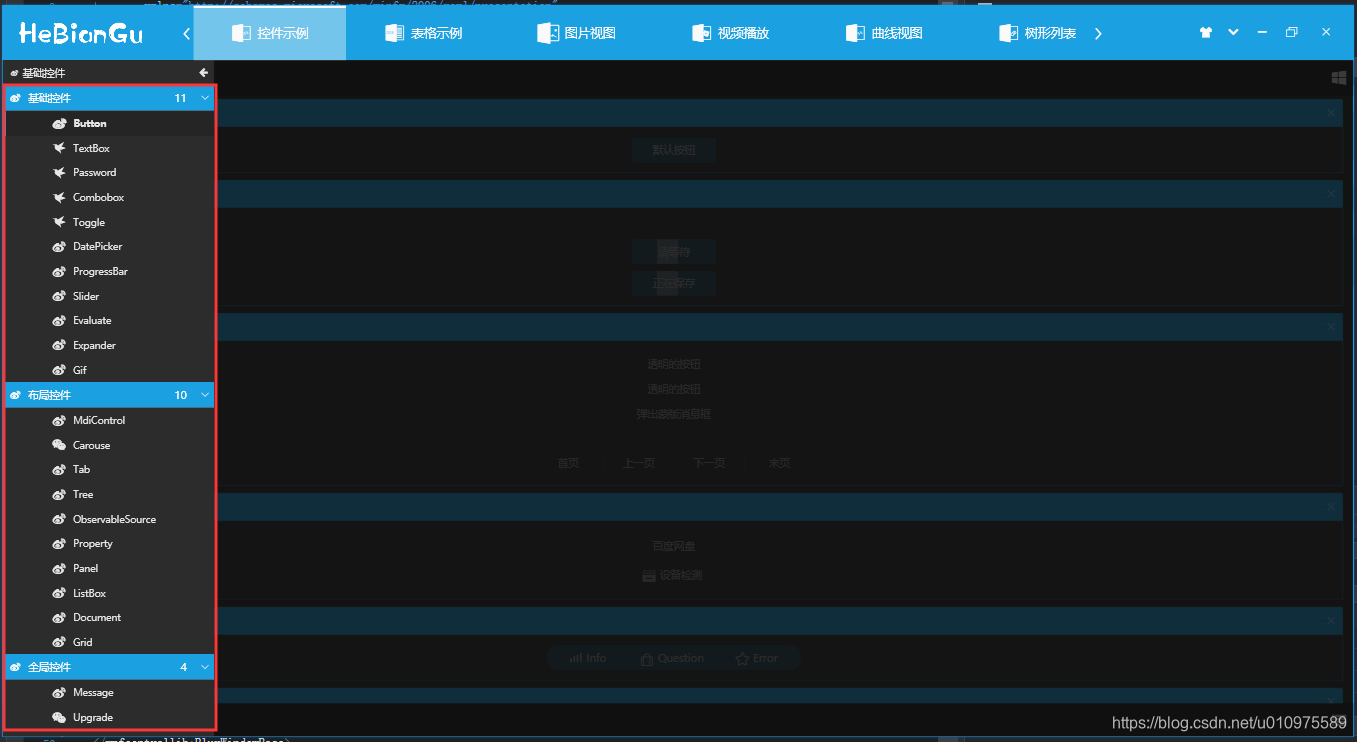Click the 设备检测 button
Viewport: 1357px width, 742px height.
[x=673, y=576]
